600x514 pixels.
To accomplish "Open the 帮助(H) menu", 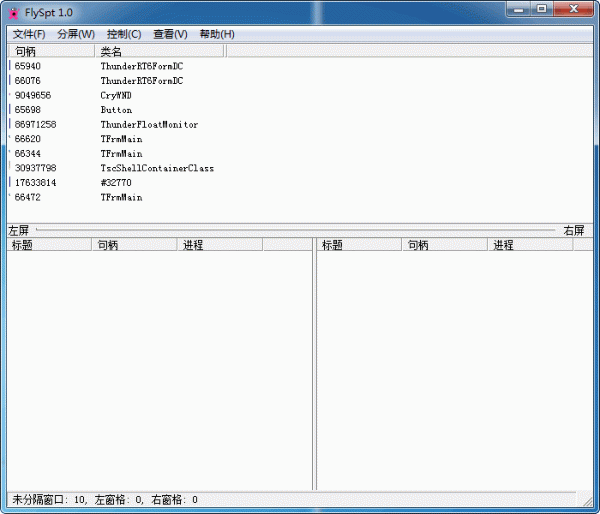I will (x=217, y=34).
